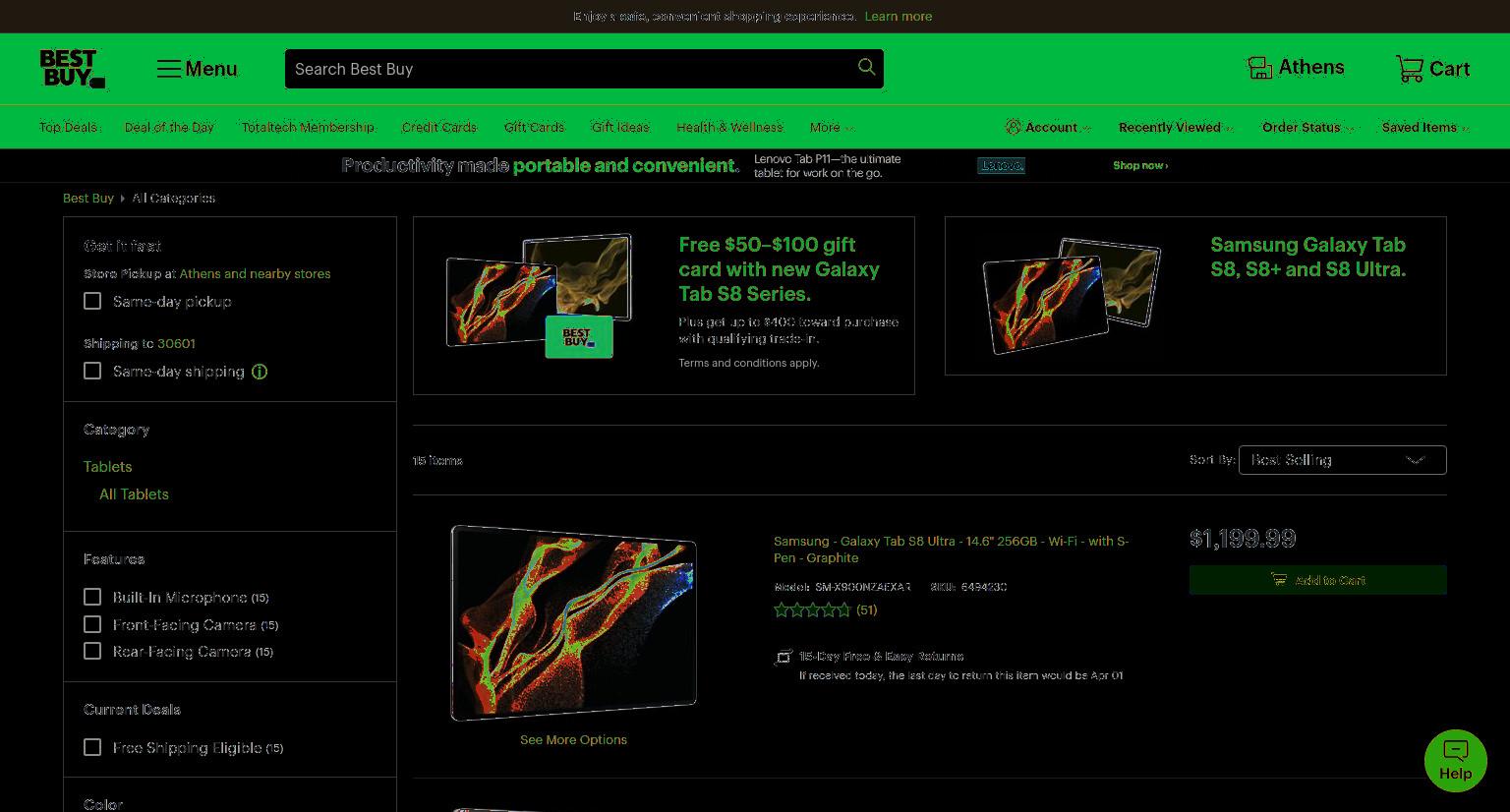Click the same-day shipping info icon
The width and height of the screenshot is (1510, 812).
coord(260,372)
